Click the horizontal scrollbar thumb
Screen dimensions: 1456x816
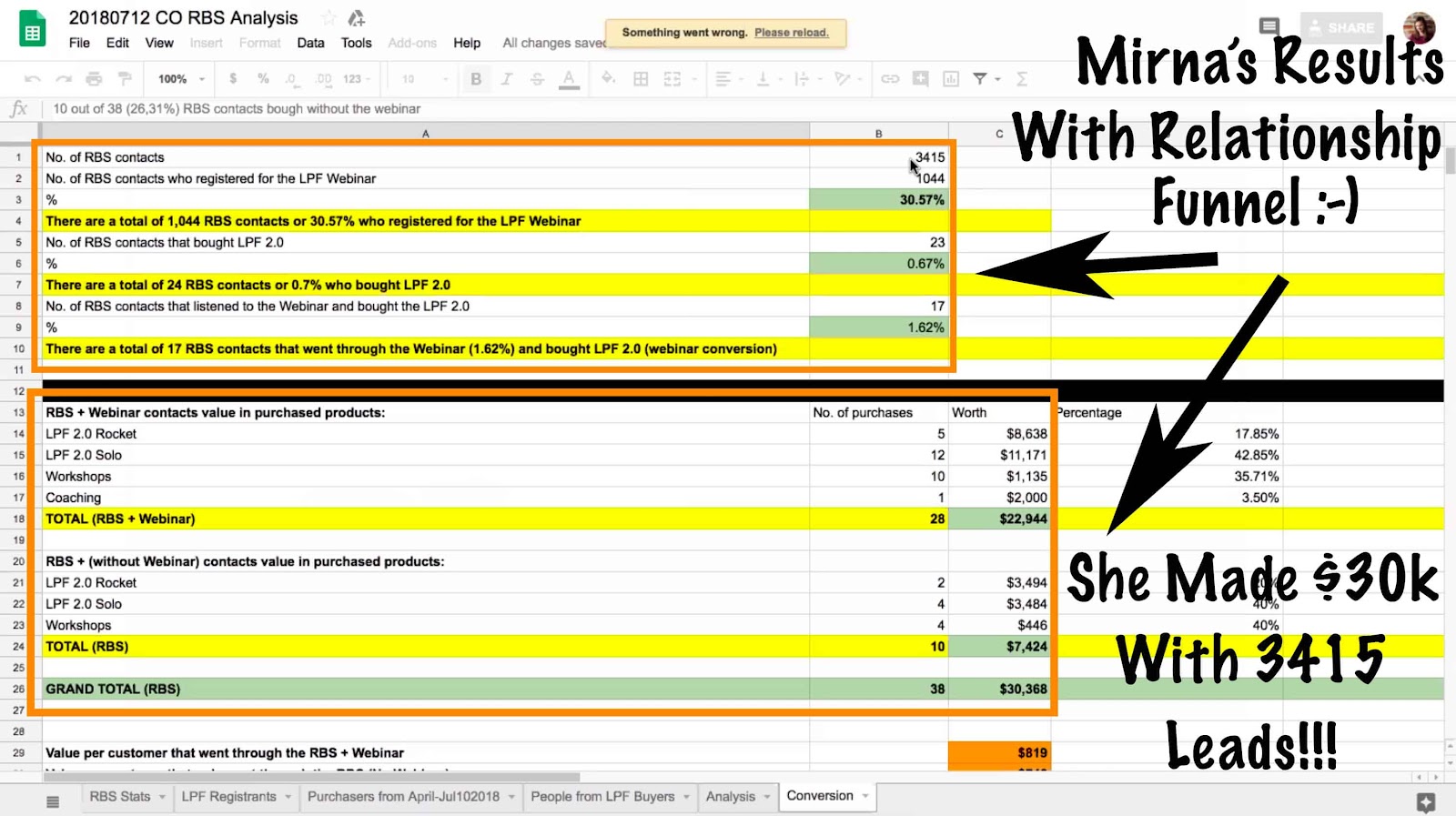coord(311,777)
